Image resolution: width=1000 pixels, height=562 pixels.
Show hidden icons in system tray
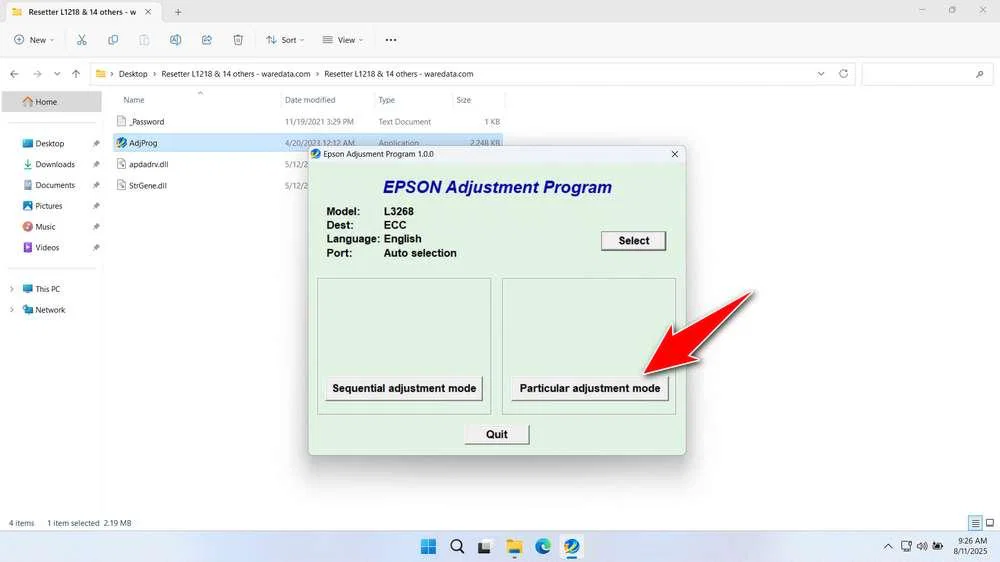pyautogui.click(x=888, y=547)
